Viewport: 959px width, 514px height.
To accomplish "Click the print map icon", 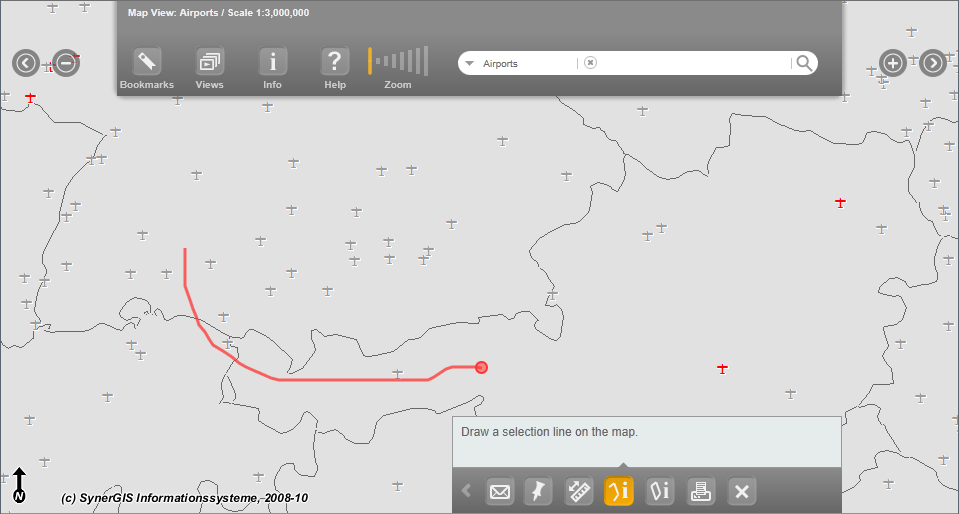I will [701, 491].
